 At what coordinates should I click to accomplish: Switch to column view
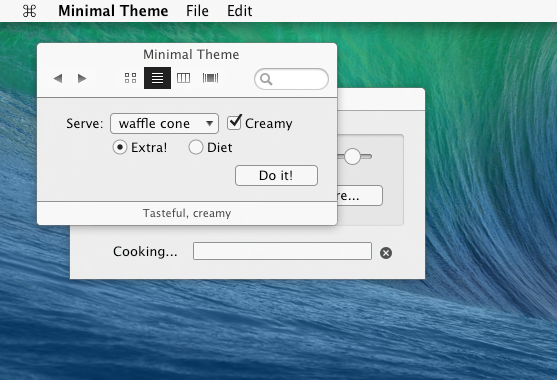(183, 78)
